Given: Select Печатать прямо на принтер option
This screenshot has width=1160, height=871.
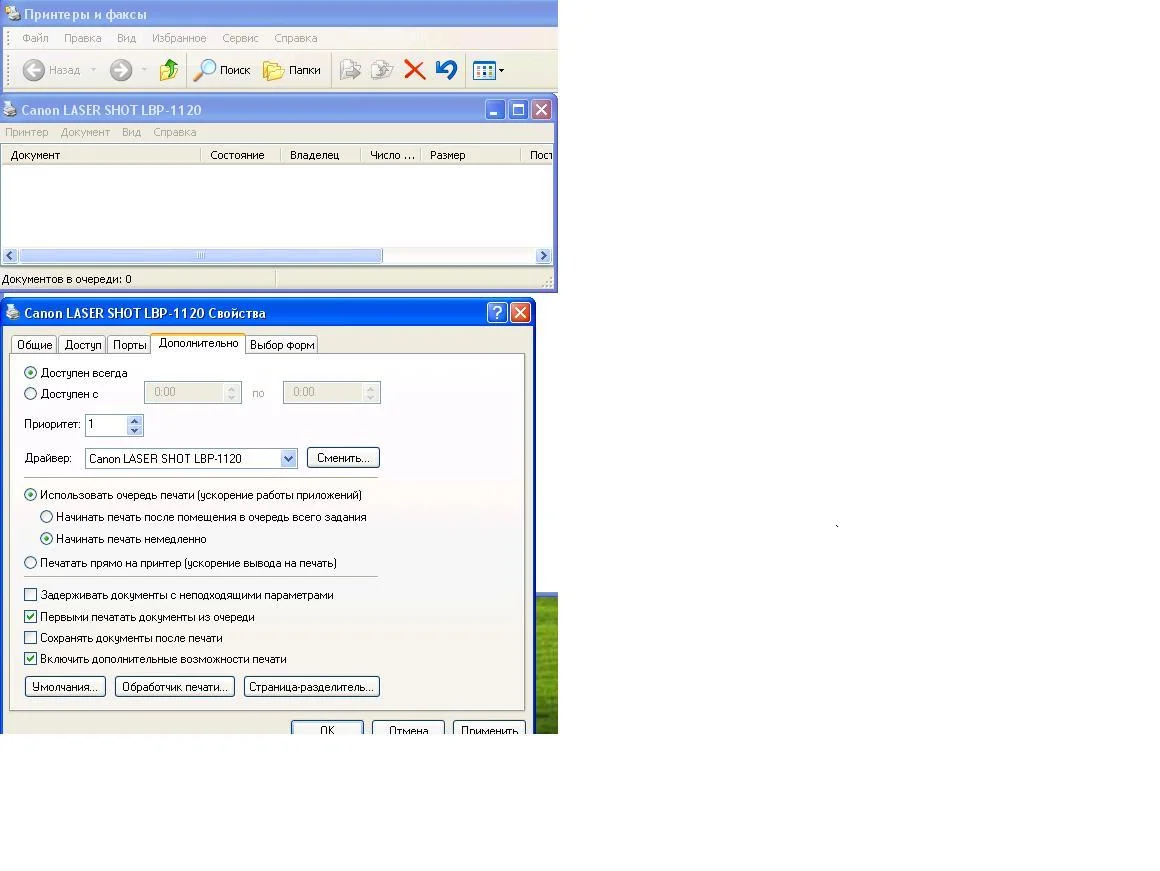Looking at the screenshot, I should point(30,562).
